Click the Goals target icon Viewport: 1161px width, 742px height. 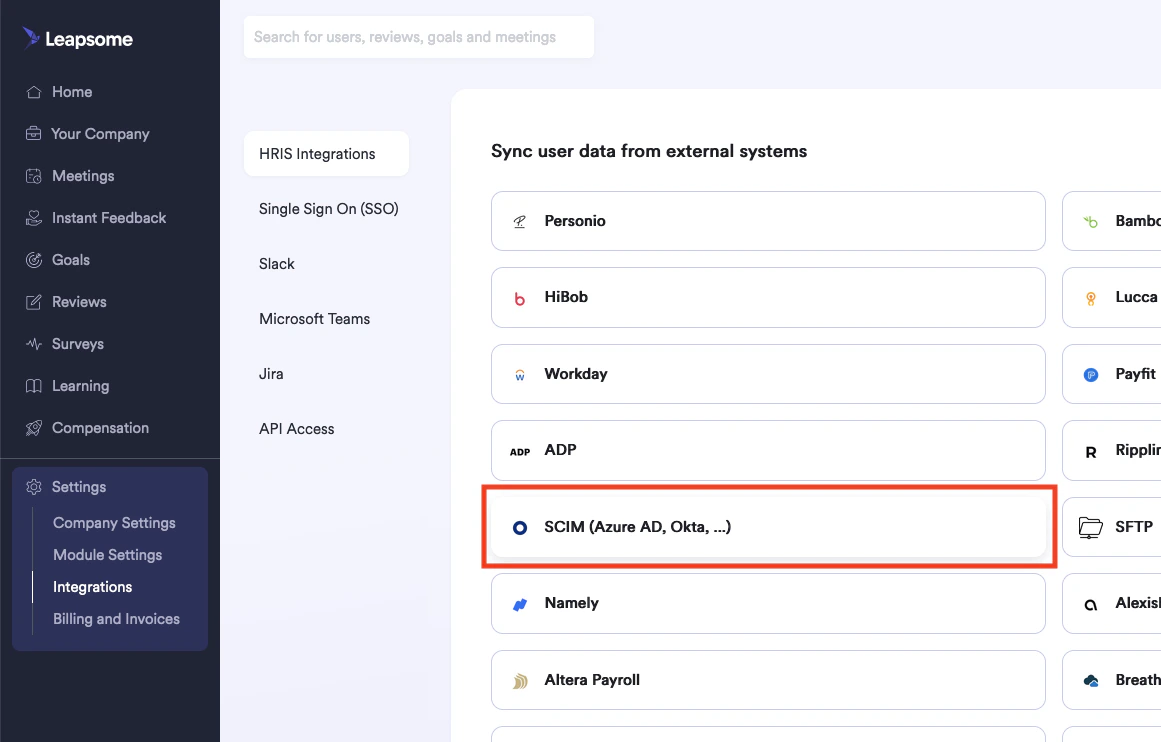coord(33,260)
